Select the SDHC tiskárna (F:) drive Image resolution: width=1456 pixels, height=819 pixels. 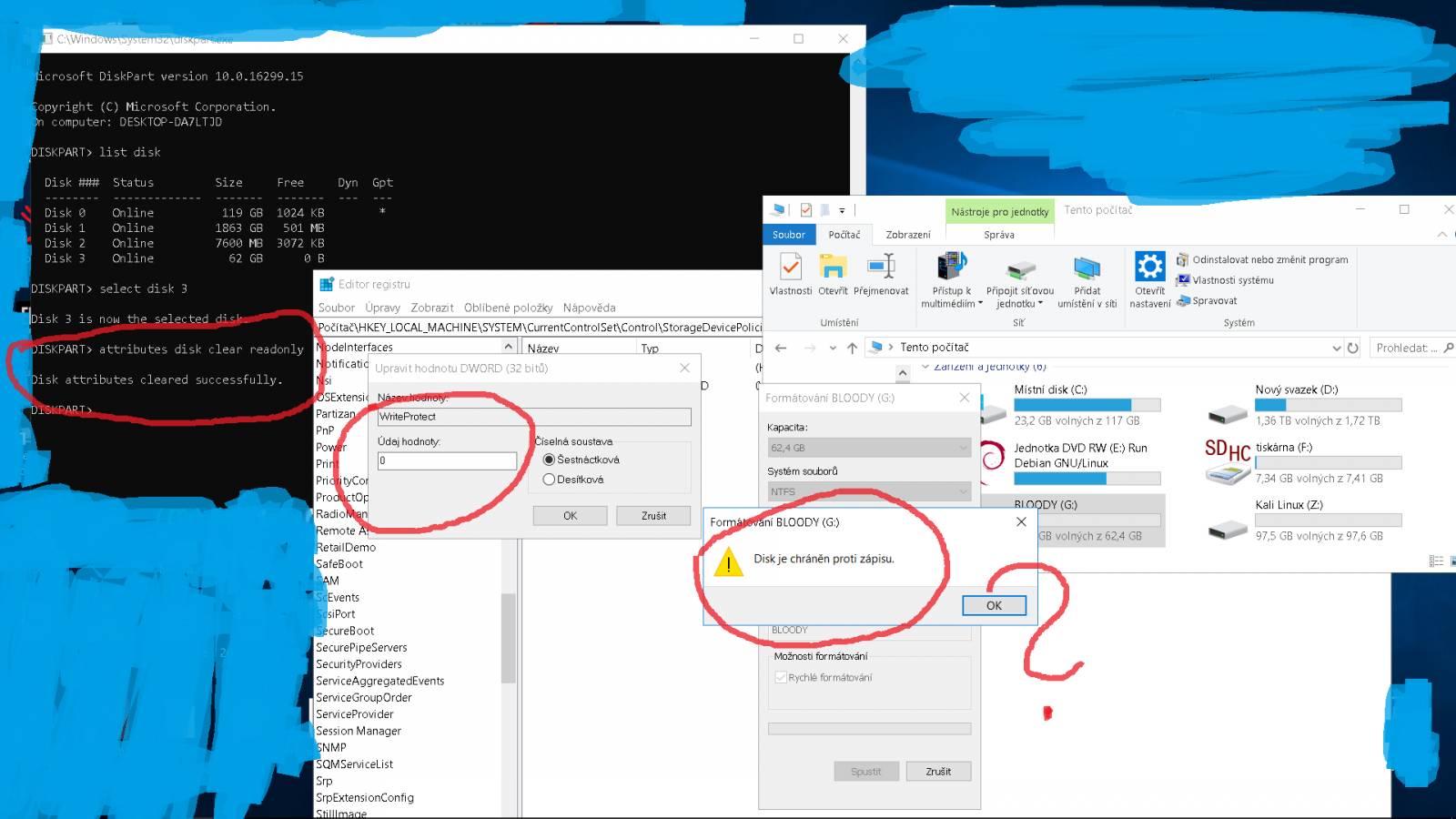click(x=1303, y=462)
